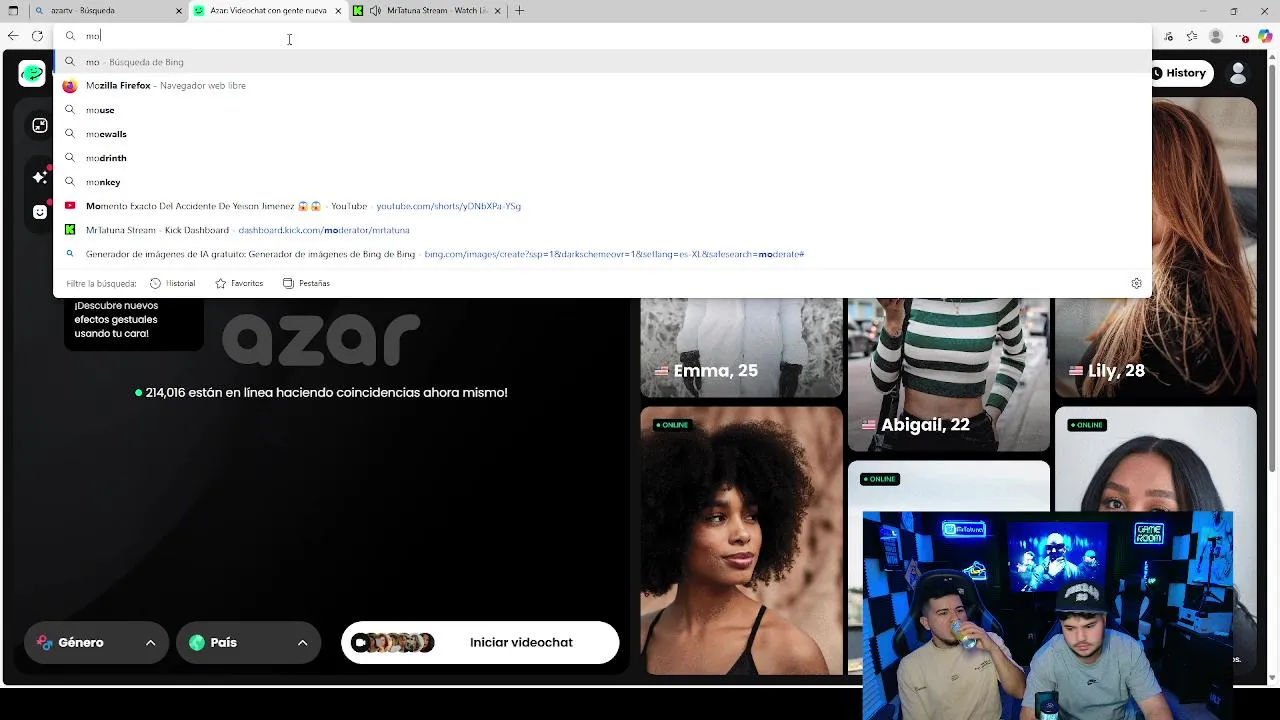Open the Kick Dashboard moderator suggestion
This screenshot has width=1280, height=720.
[602, 230]
